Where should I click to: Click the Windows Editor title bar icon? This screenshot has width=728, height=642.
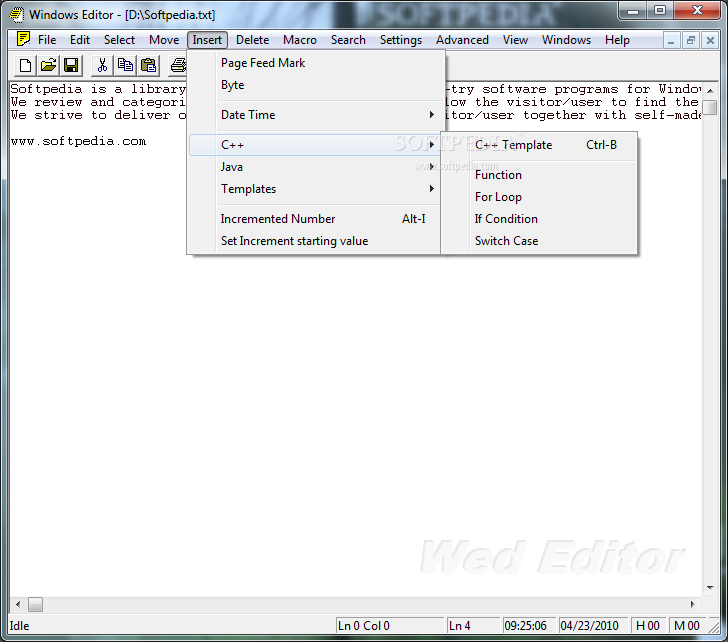[16, 14]
